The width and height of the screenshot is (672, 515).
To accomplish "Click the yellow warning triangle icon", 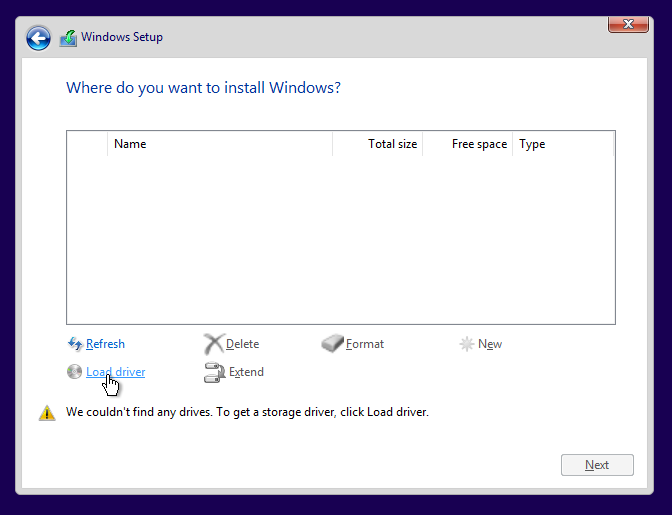I will coord(47,413).
